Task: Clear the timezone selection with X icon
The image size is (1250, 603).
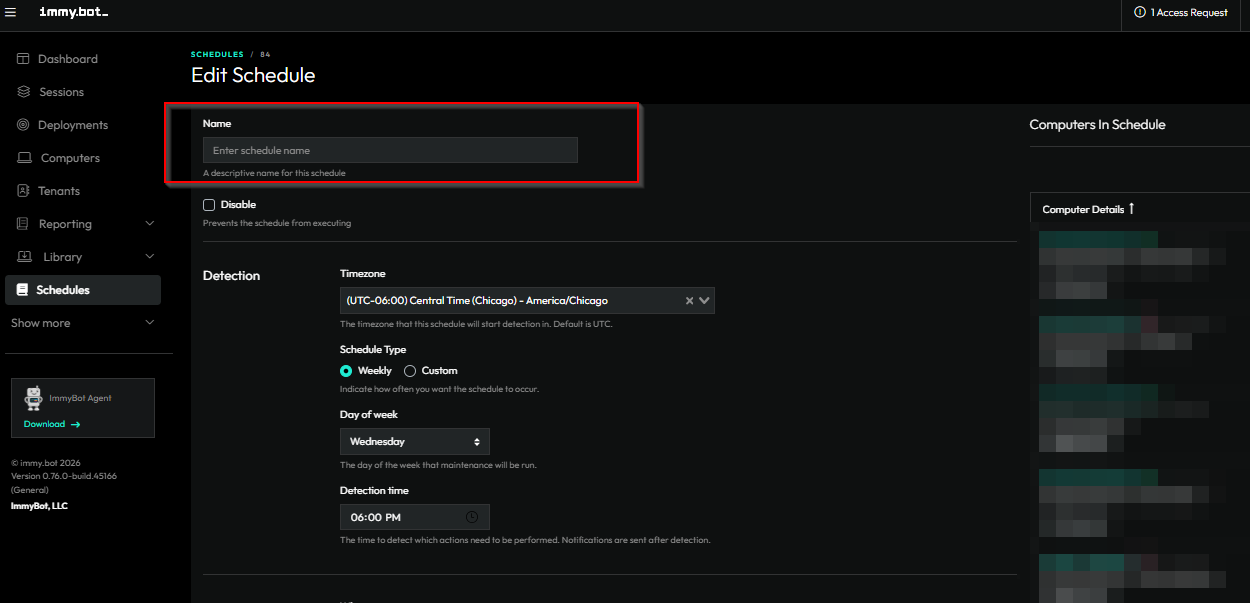Action: (x=689, y=301)
